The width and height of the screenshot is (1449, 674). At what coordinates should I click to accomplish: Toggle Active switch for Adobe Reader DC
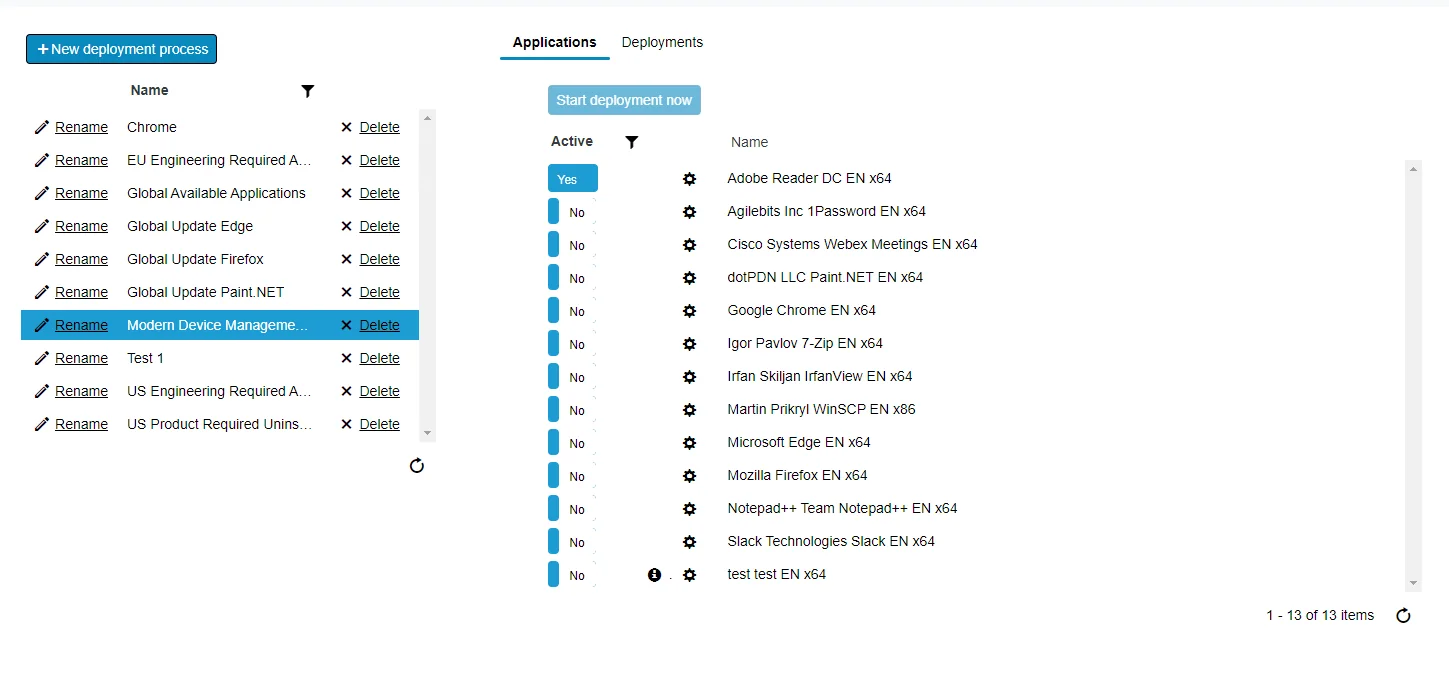click(573, 179)
